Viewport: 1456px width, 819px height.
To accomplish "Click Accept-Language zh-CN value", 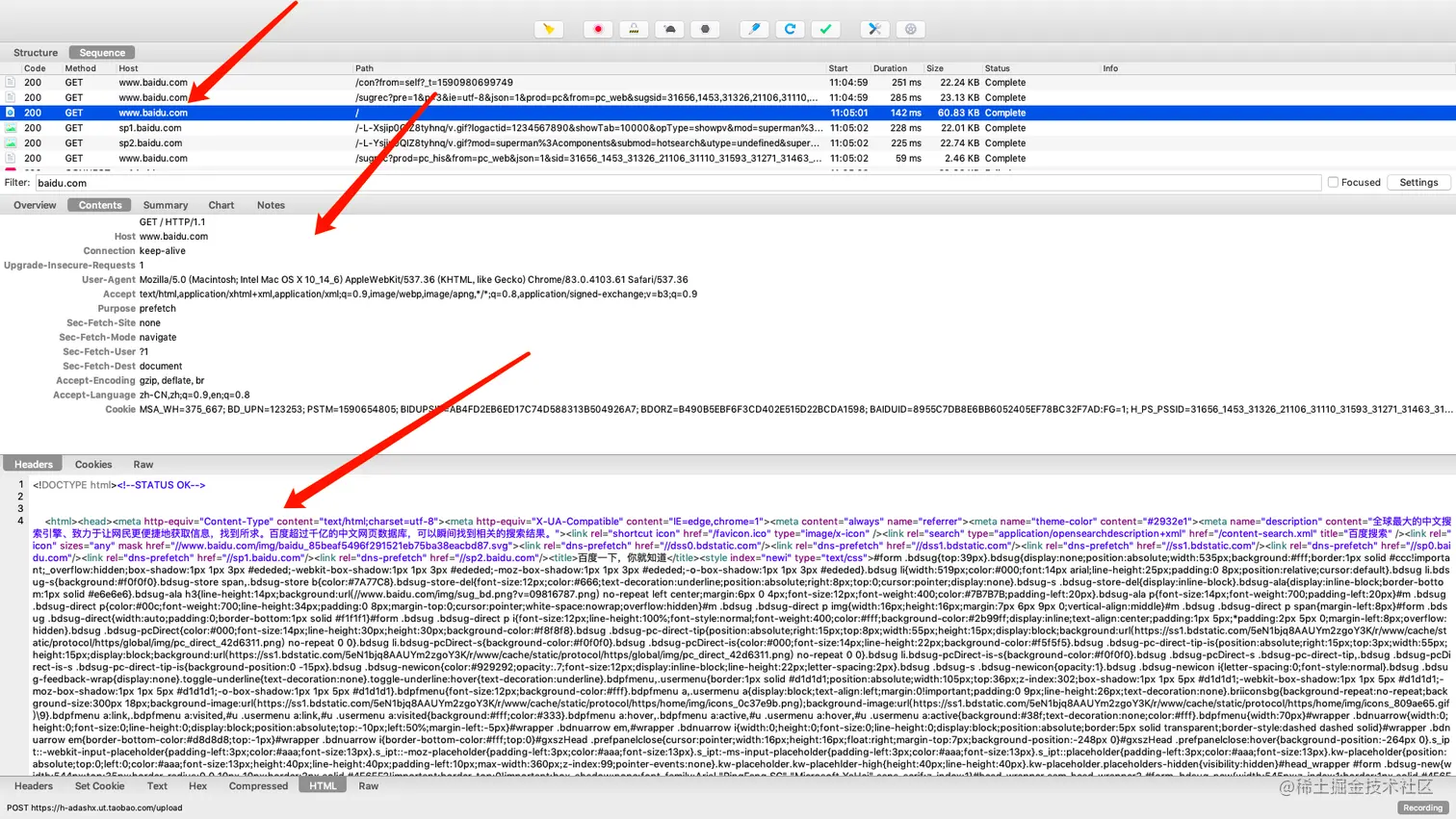I will click(x=195, y=396).
